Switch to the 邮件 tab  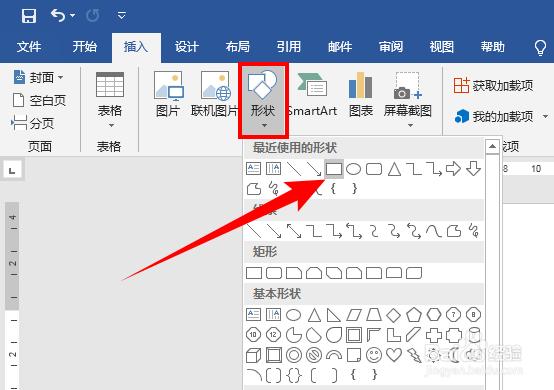tap(340, 47)
